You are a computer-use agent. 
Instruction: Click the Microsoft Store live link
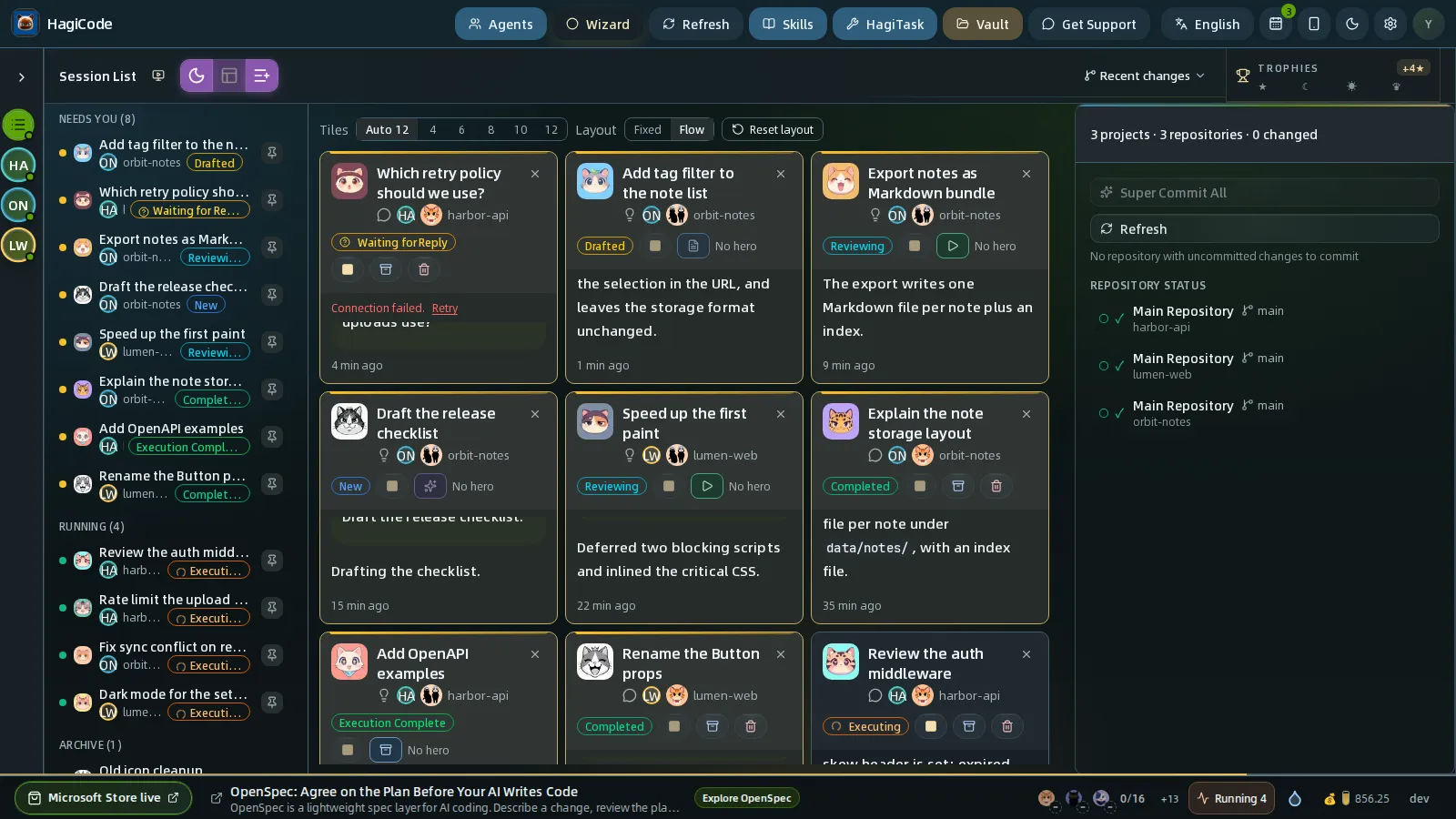pyautogui.click(x=103, y=798)
